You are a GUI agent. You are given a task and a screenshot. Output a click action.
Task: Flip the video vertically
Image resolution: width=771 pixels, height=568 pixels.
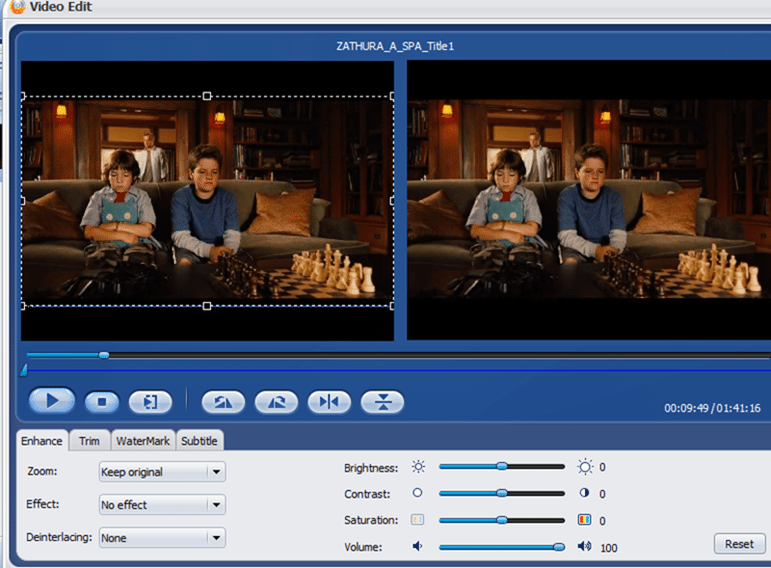[382, 402]
